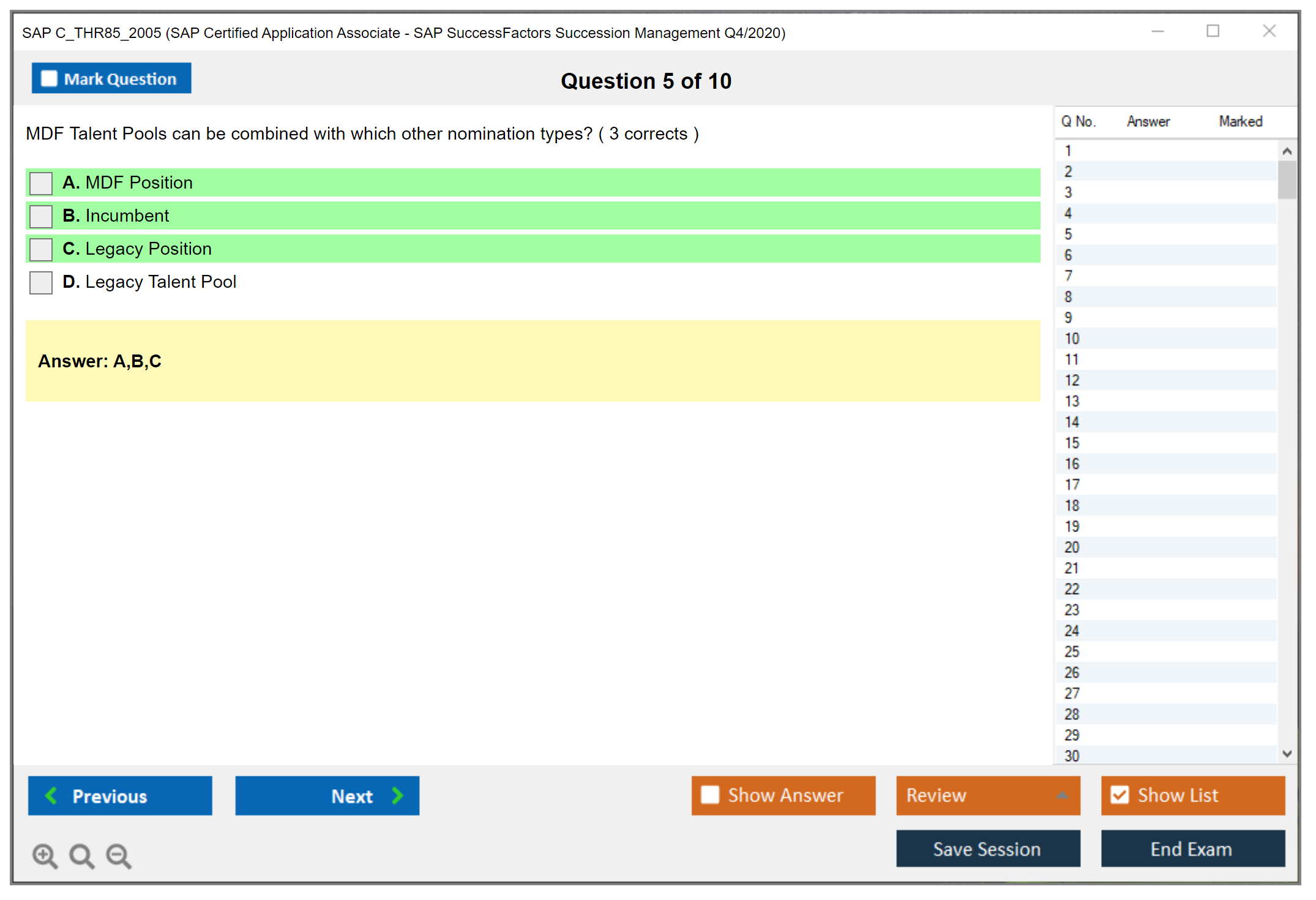This screenshot has height=900, width=1316.
Task: Click the Marked column header
Action: [1240, 121]
